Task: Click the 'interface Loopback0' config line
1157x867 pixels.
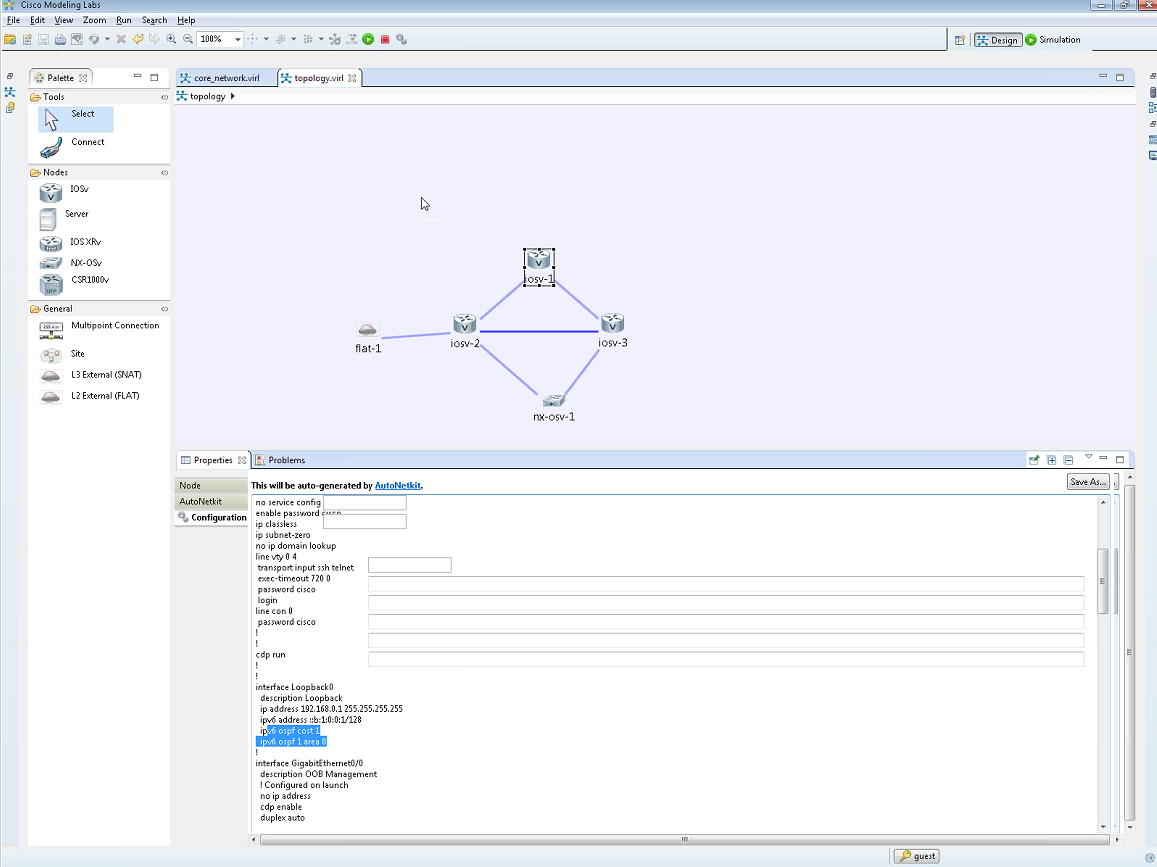Action: tap(294, 687)
